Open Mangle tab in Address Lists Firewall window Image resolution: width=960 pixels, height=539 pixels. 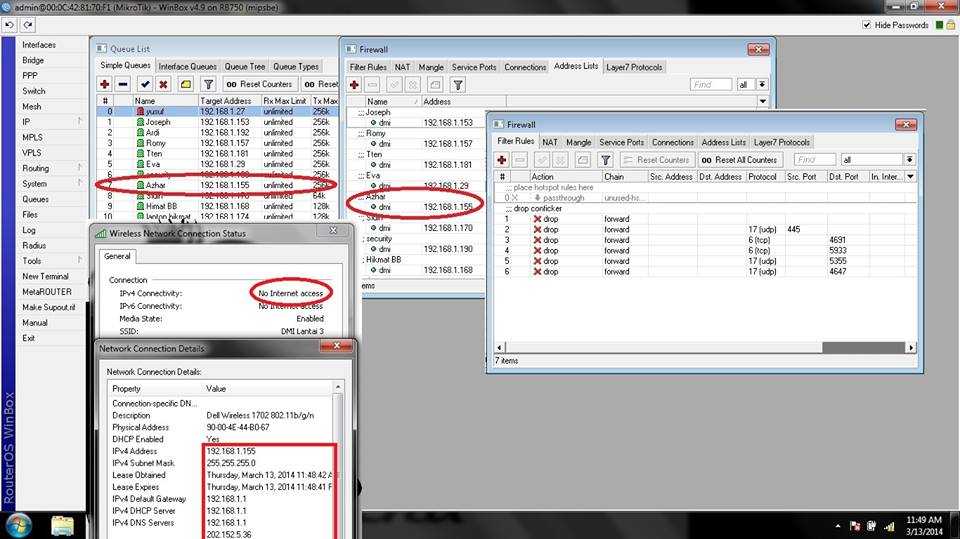(431, 67)
